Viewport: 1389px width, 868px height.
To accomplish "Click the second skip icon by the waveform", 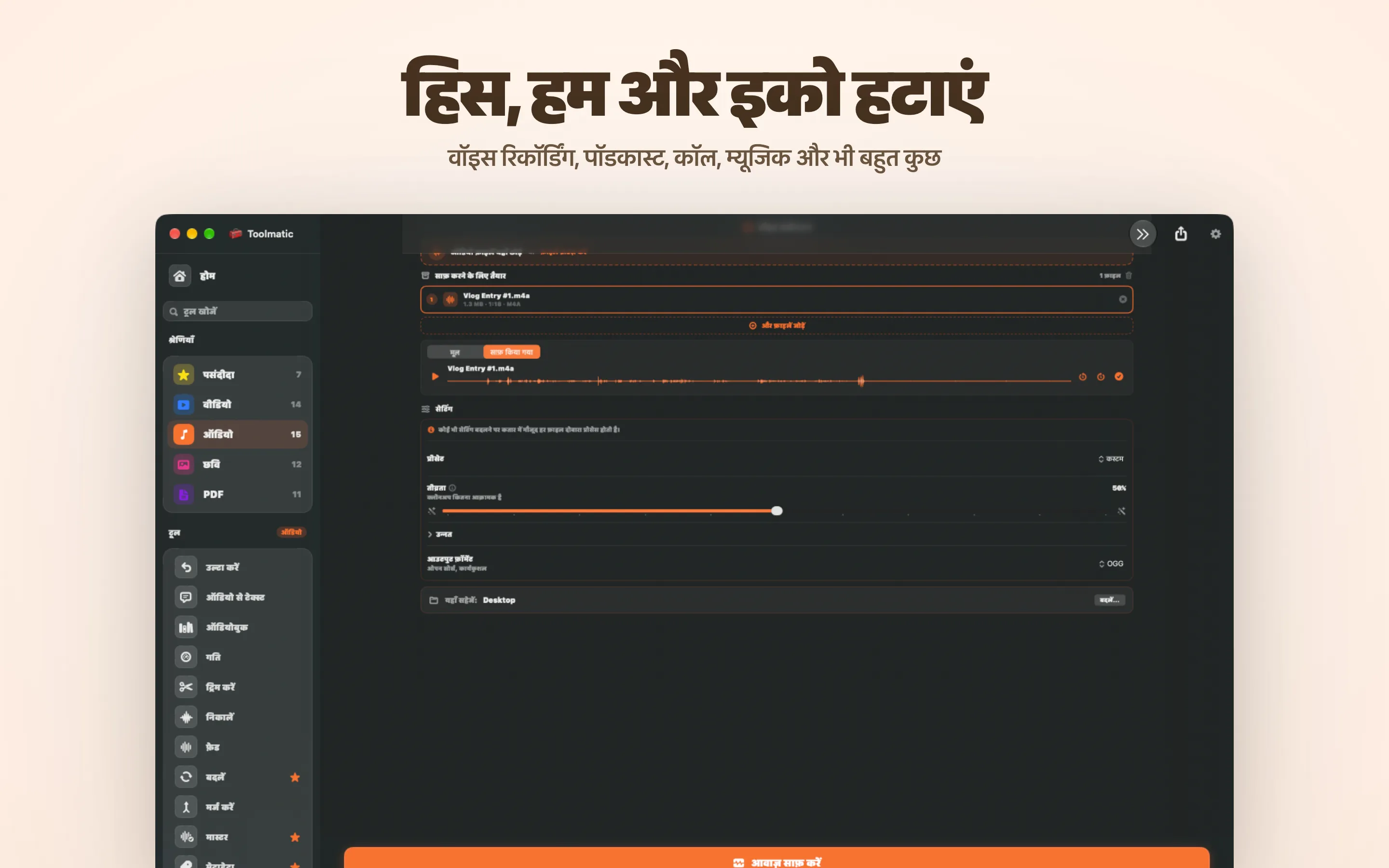I will [1101, 377].
